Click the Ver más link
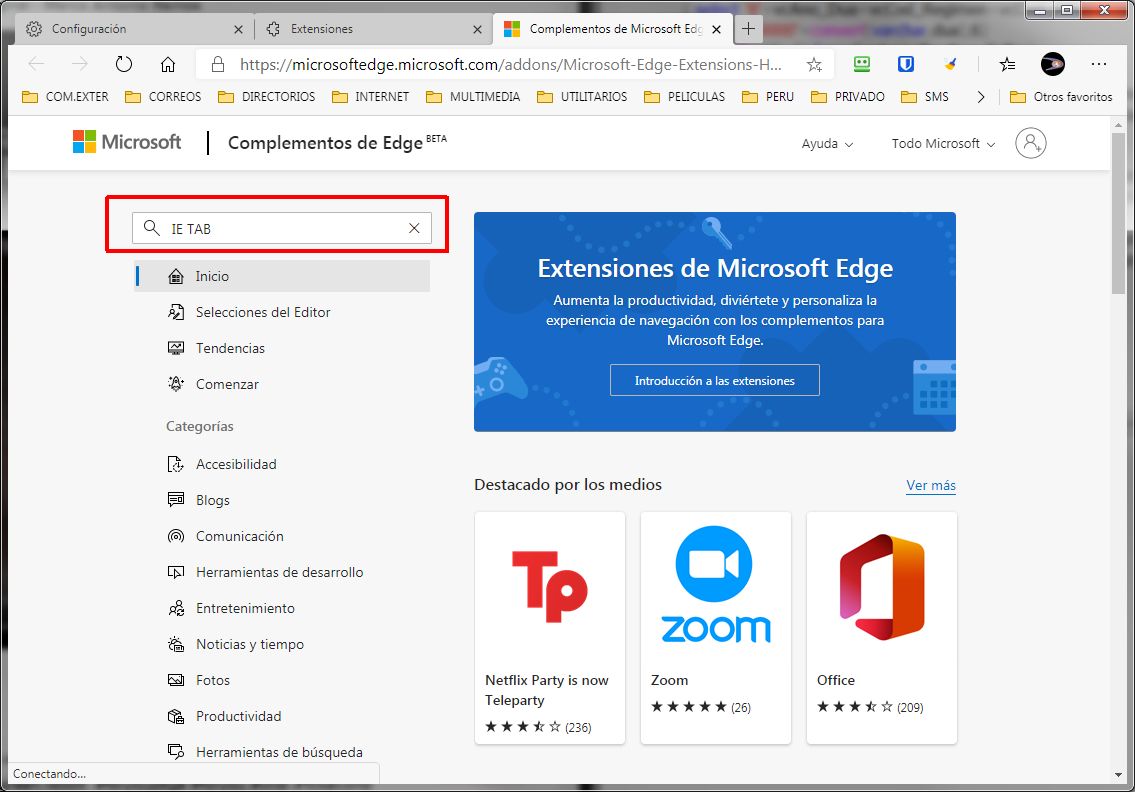Viewport: 1135px width, 792px height. pos(931,485)
